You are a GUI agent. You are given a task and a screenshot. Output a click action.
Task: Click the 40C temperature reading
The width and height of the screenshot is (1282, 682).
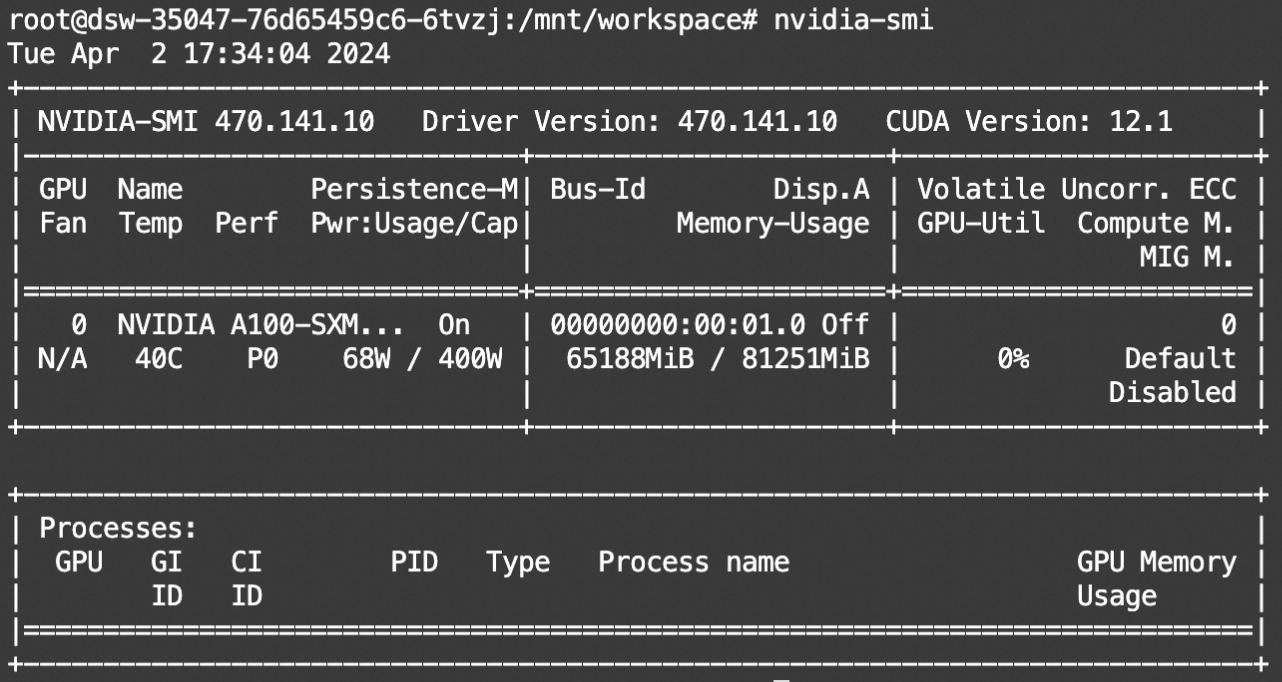(x=158, y=358)
